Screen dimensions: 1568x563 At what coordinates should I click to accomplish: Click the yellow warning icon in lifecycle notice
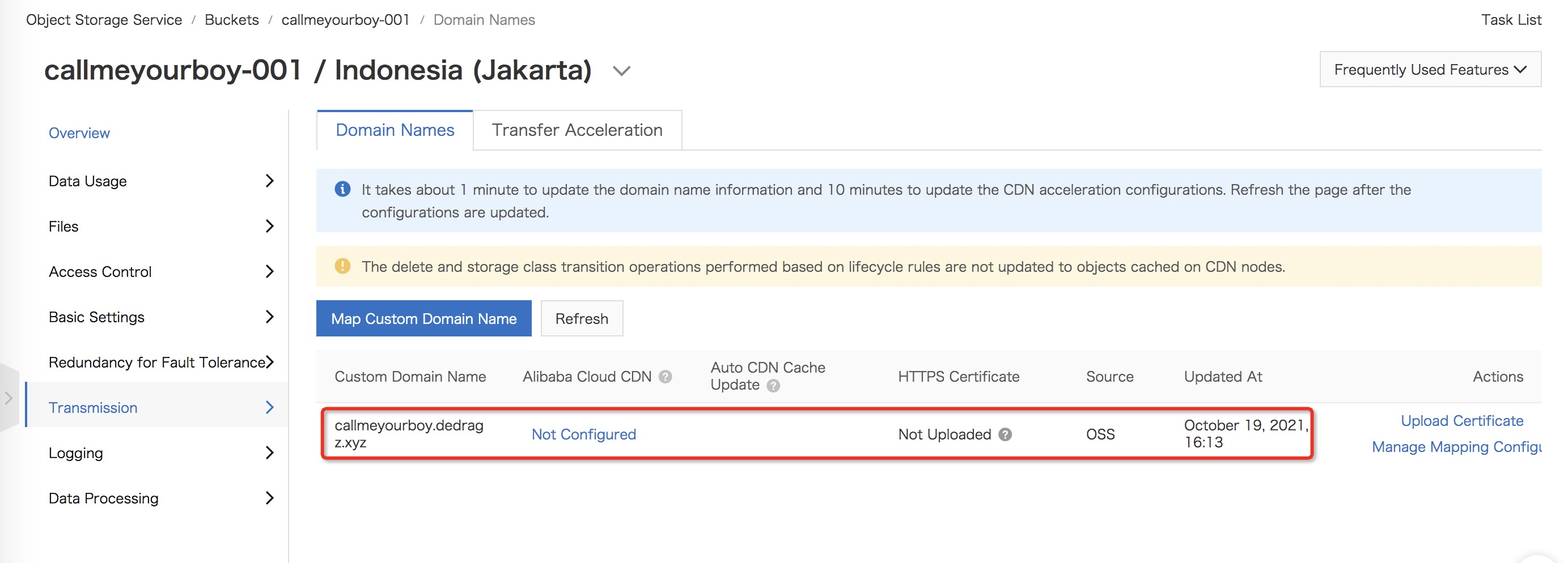[x=343, y=266]
